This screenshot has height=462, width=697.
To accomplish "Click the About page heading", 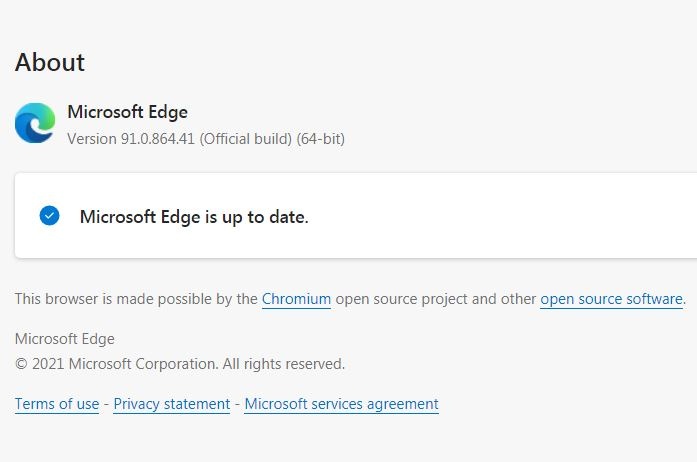I will click(50, 62).
